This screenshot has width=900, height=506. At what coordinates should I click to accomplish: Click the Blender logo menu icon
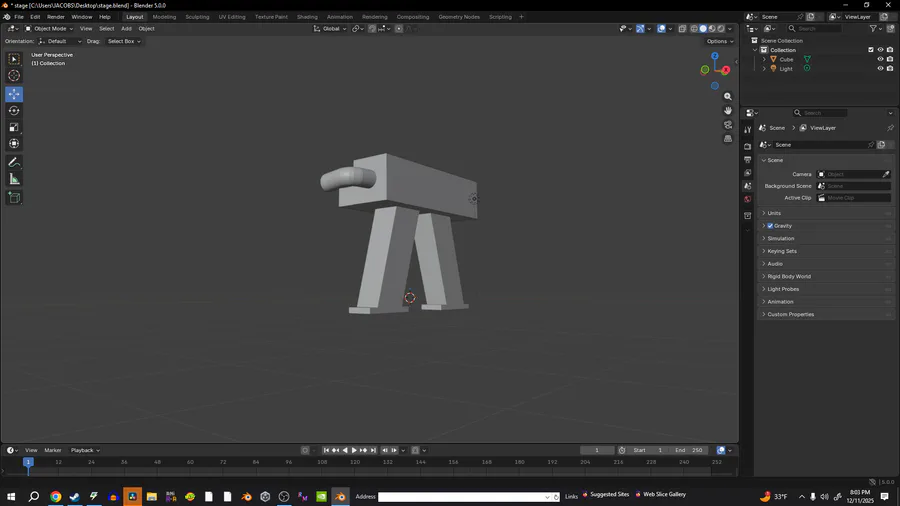[7, 17]
